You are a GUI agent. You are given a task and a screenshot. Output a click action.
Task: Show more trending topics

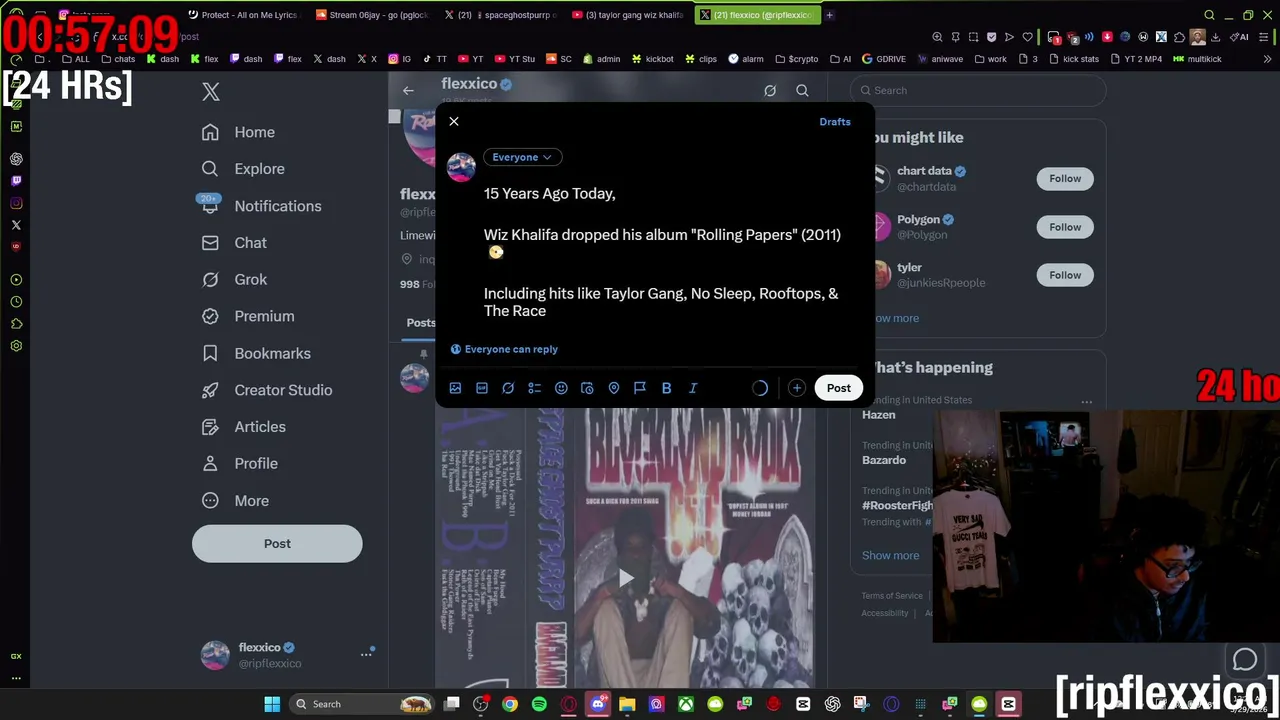[x=890, y=556]
